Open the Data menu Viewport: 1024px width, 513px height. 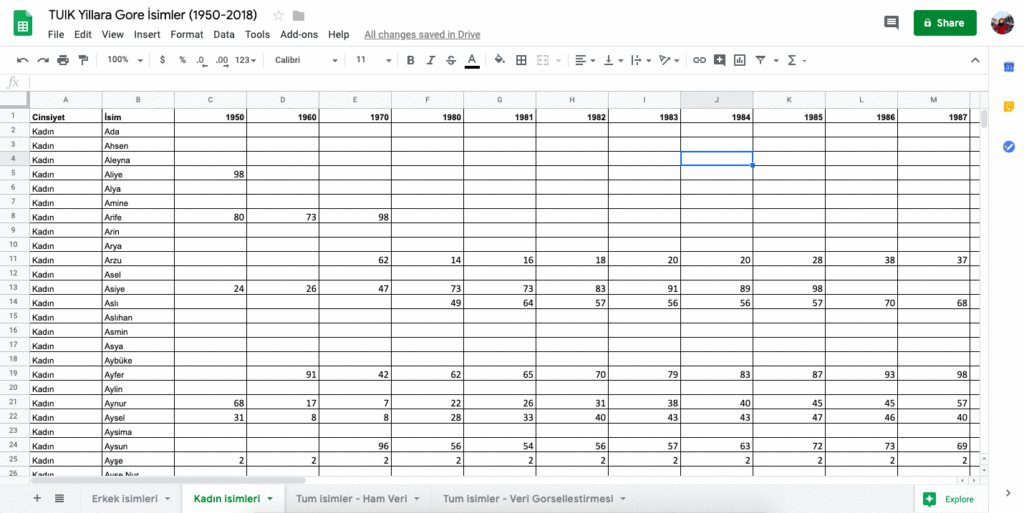224,35
